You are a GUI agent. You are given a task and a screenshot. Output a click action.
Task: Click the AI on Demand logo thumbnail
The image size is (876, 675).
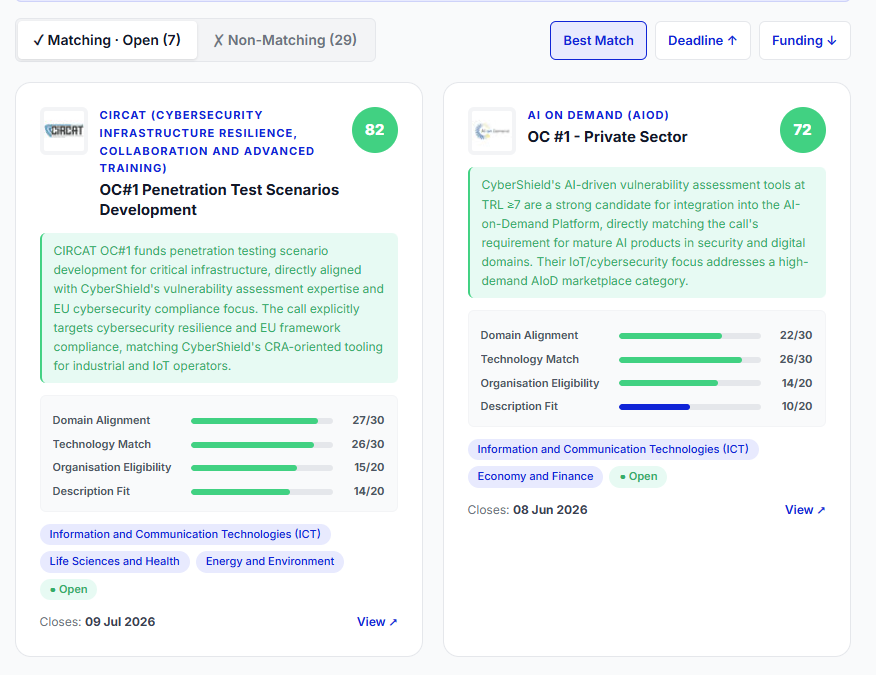pos(492,131)
